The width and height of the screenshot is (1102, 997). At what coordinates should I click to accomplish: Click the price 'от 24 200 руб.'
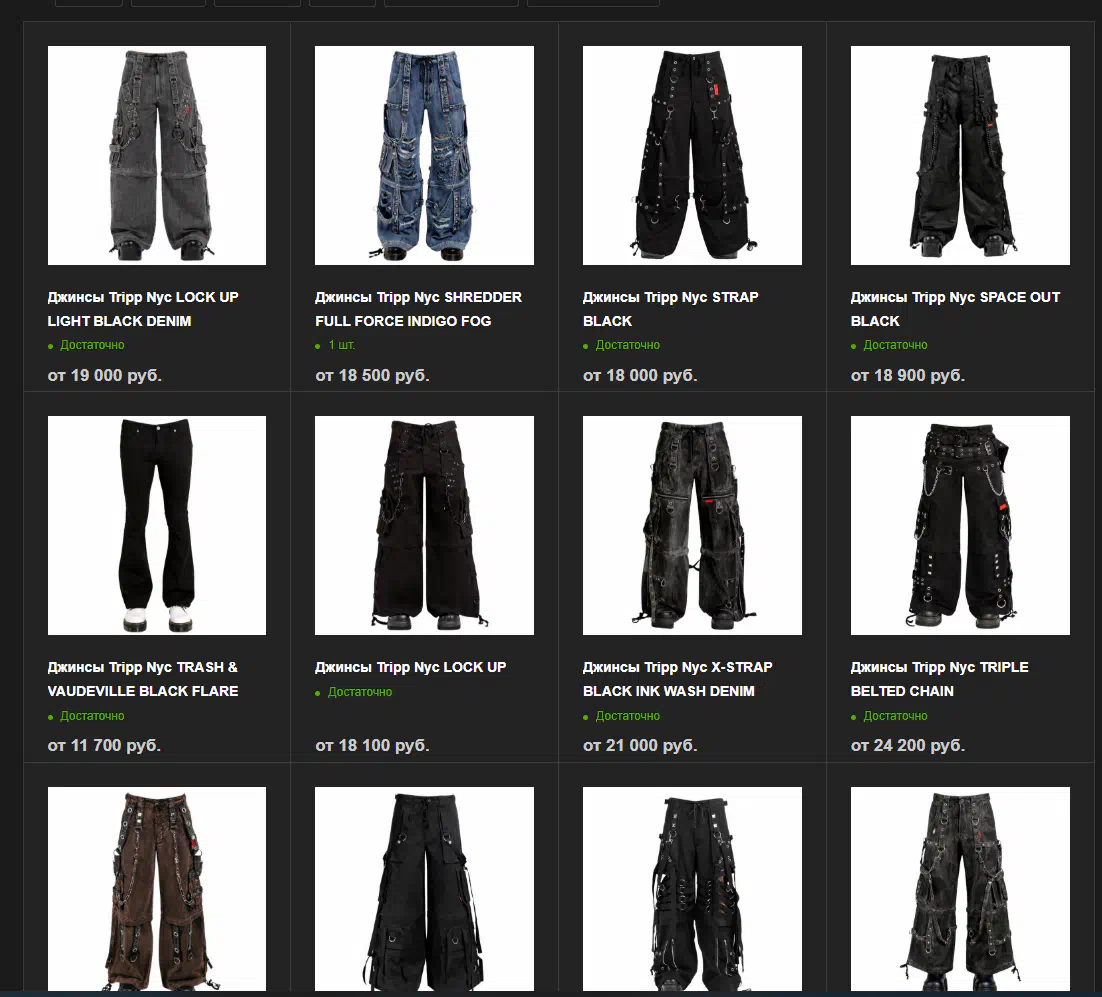click(908, 745)
